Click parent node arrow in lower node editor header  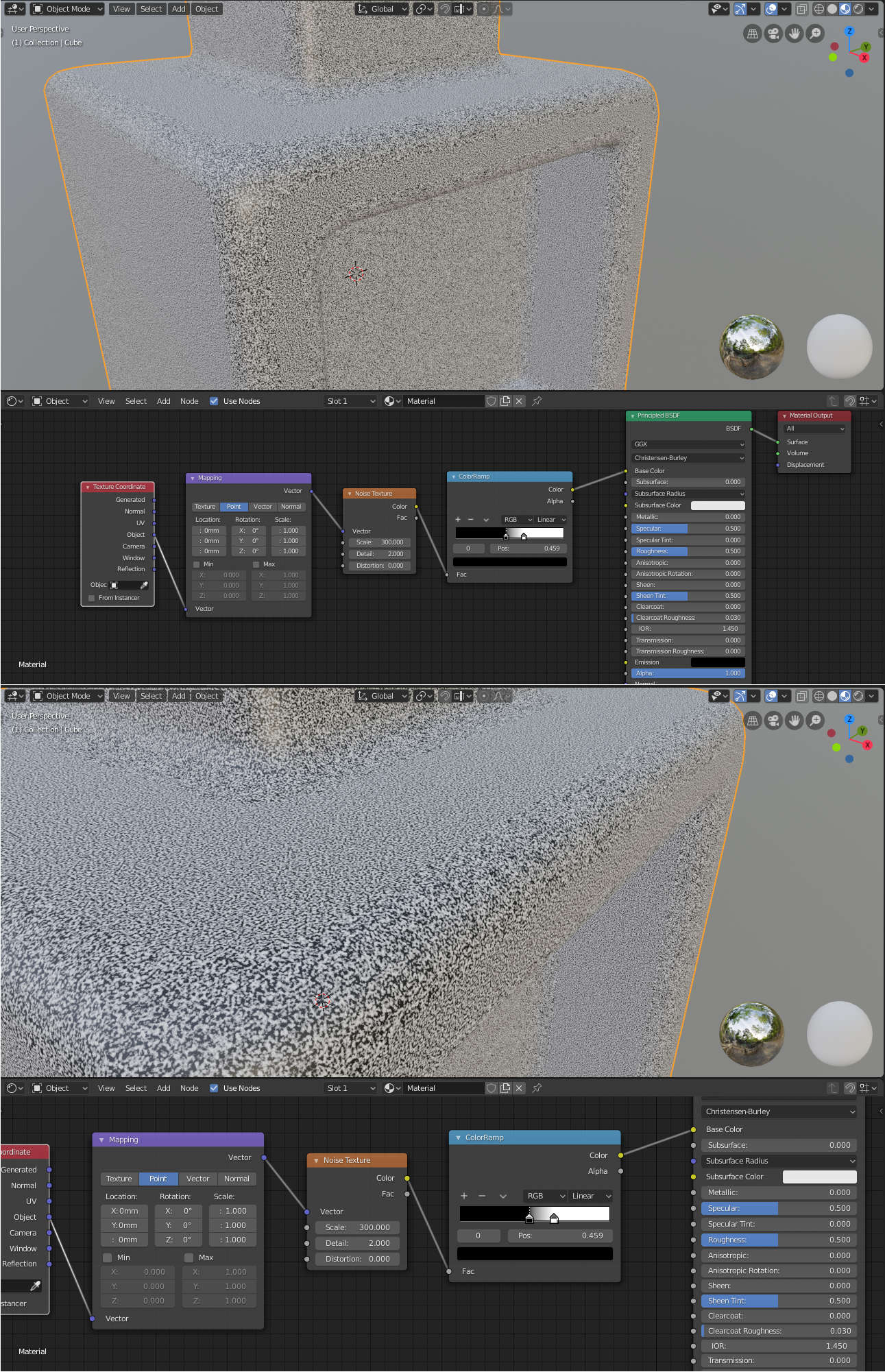click(833, 1088)
